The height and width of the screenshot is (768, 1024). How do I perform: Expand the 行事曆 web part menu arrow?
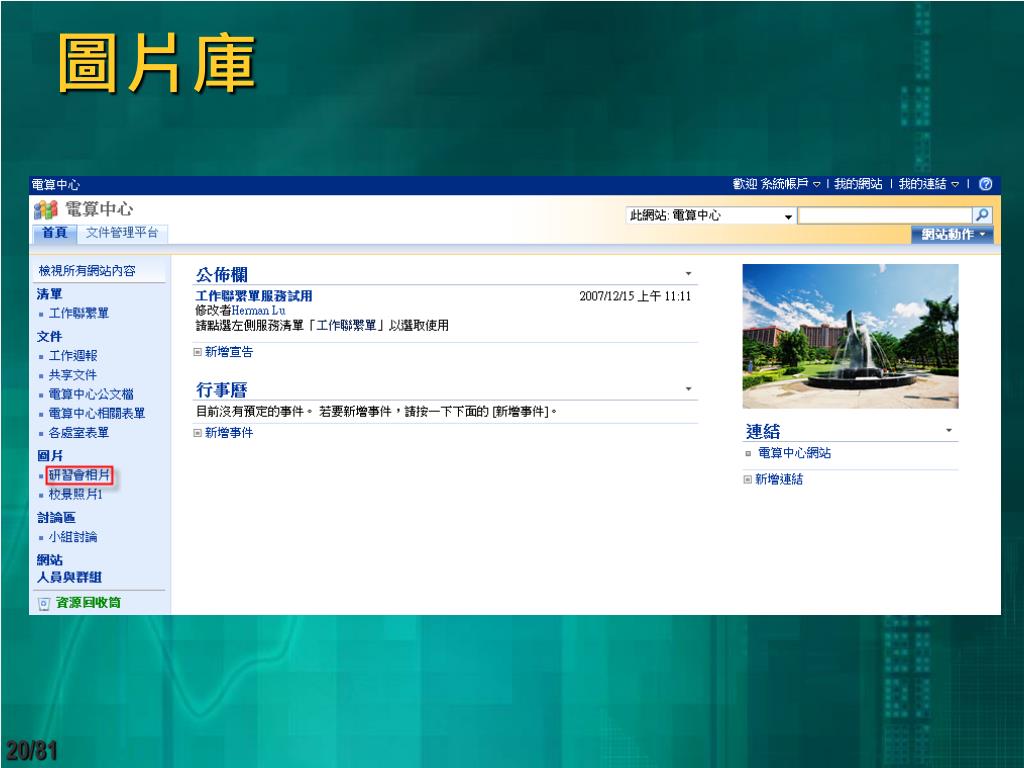click(x=688, y=389)
